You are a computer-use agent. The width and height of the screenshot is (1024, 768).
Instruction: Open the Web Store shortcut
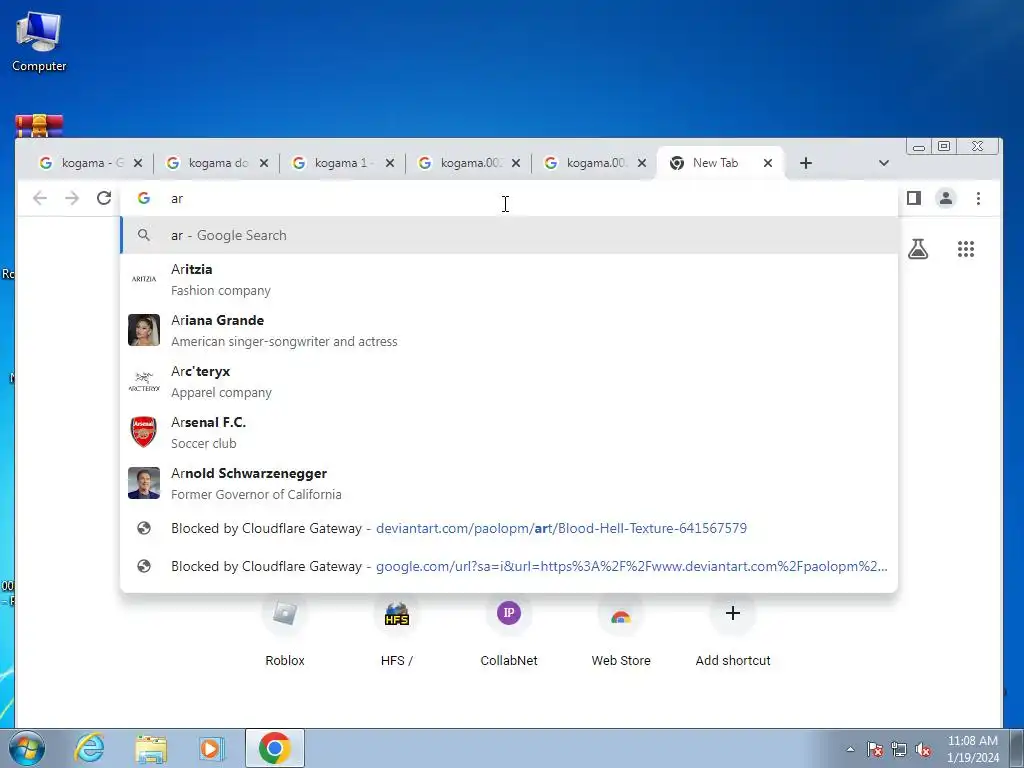click(621, 631)
